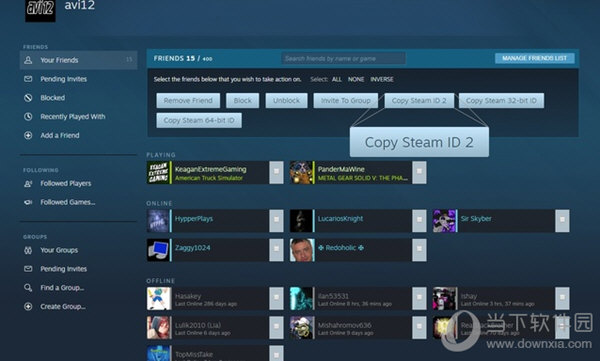Click the avi12 profile avatar

pyautogui.click(x=40, y=10)
